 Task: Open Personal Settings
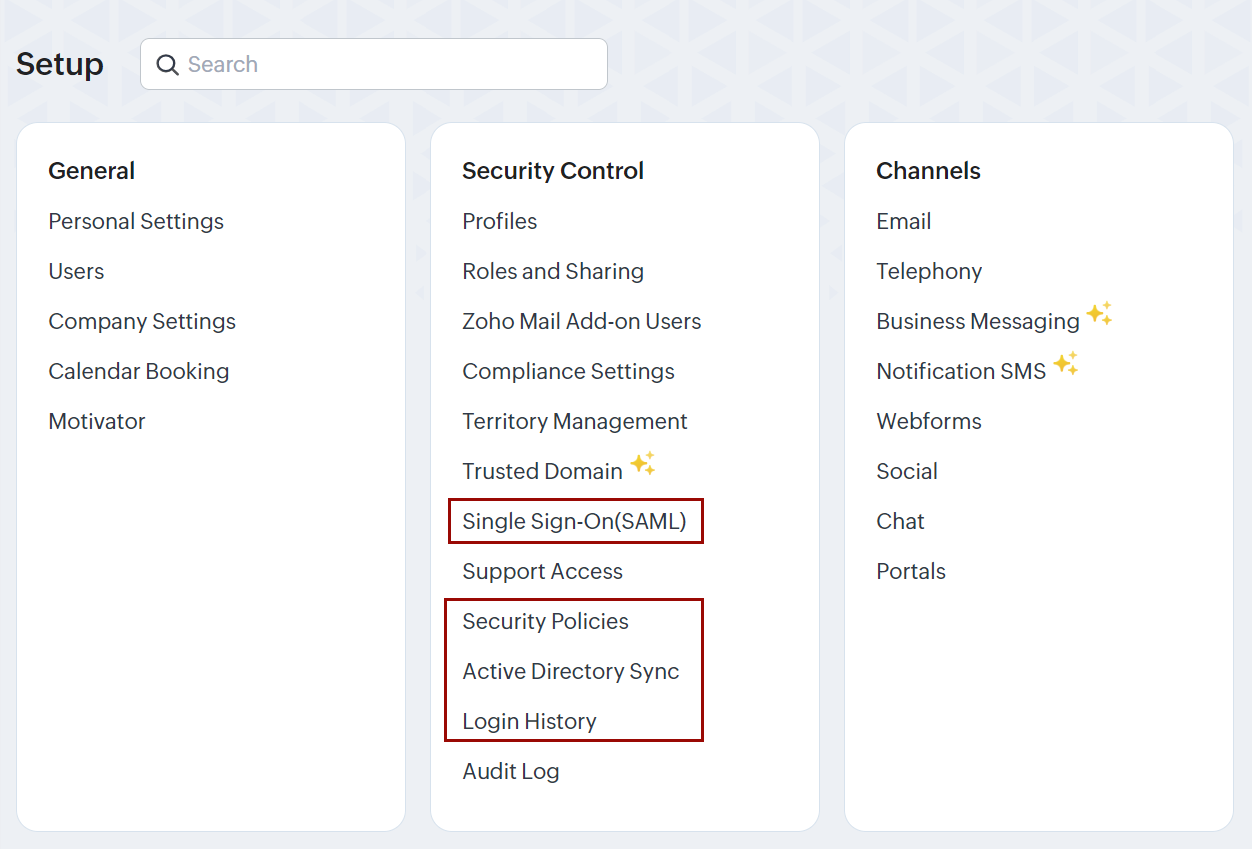(x=136, y=221)
